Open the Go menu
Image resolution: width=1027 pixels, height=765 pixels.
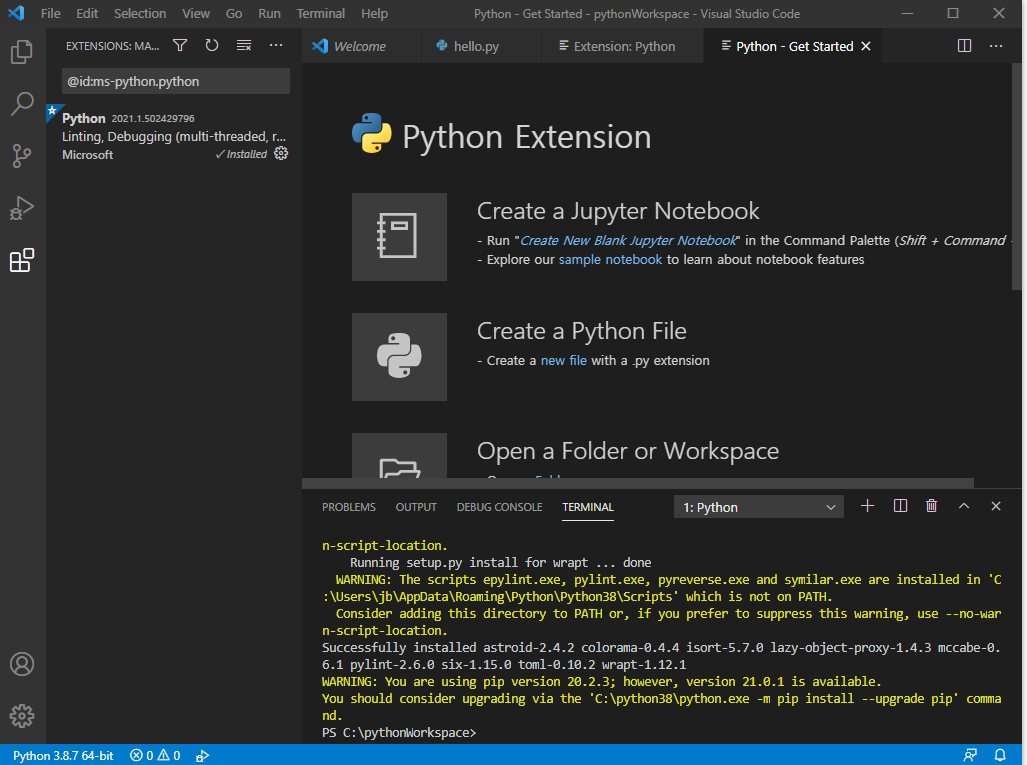[x=234, y=13]
